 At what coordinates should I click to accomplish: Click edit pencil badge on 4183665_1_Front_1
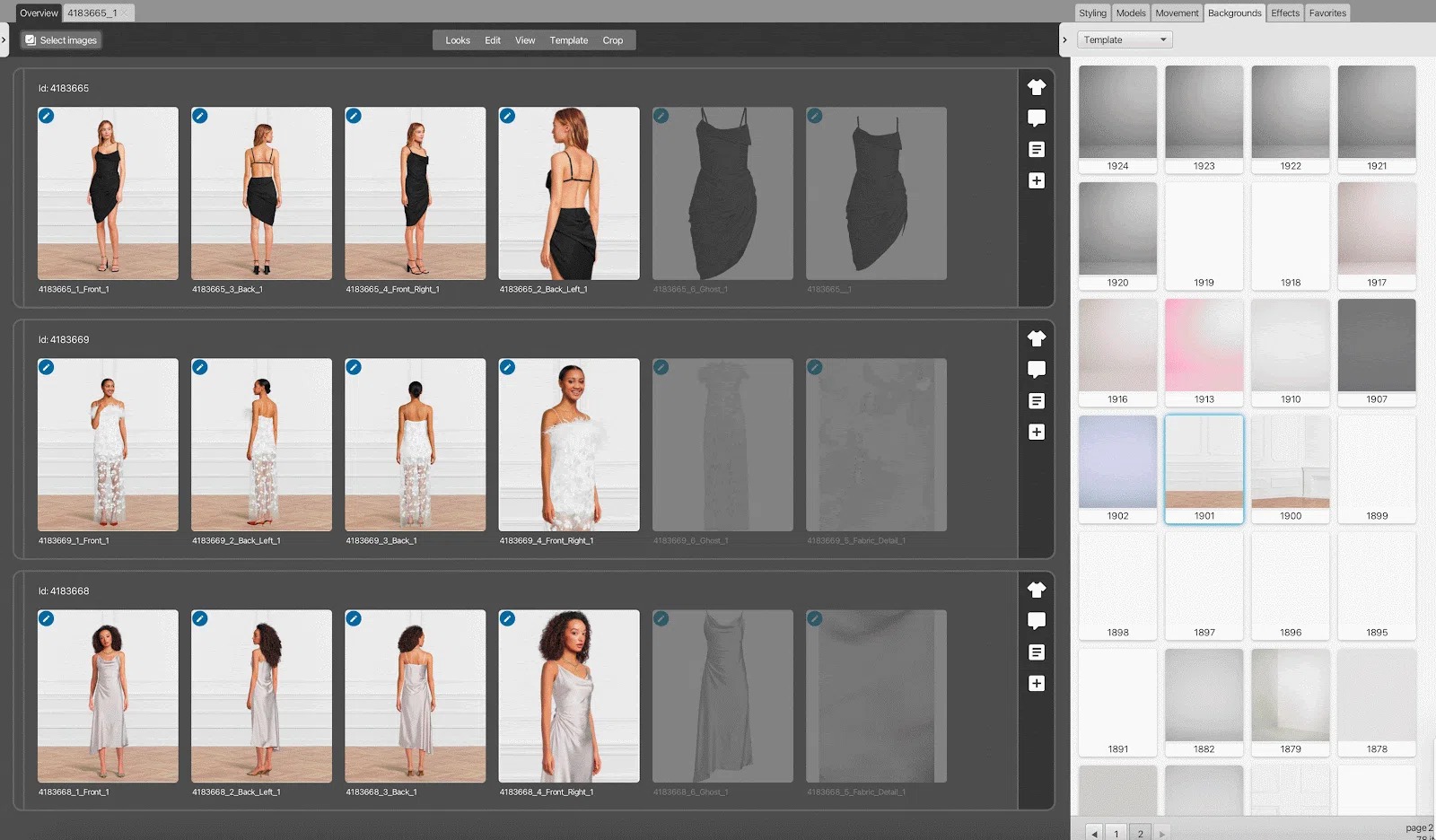coord(47,116)
